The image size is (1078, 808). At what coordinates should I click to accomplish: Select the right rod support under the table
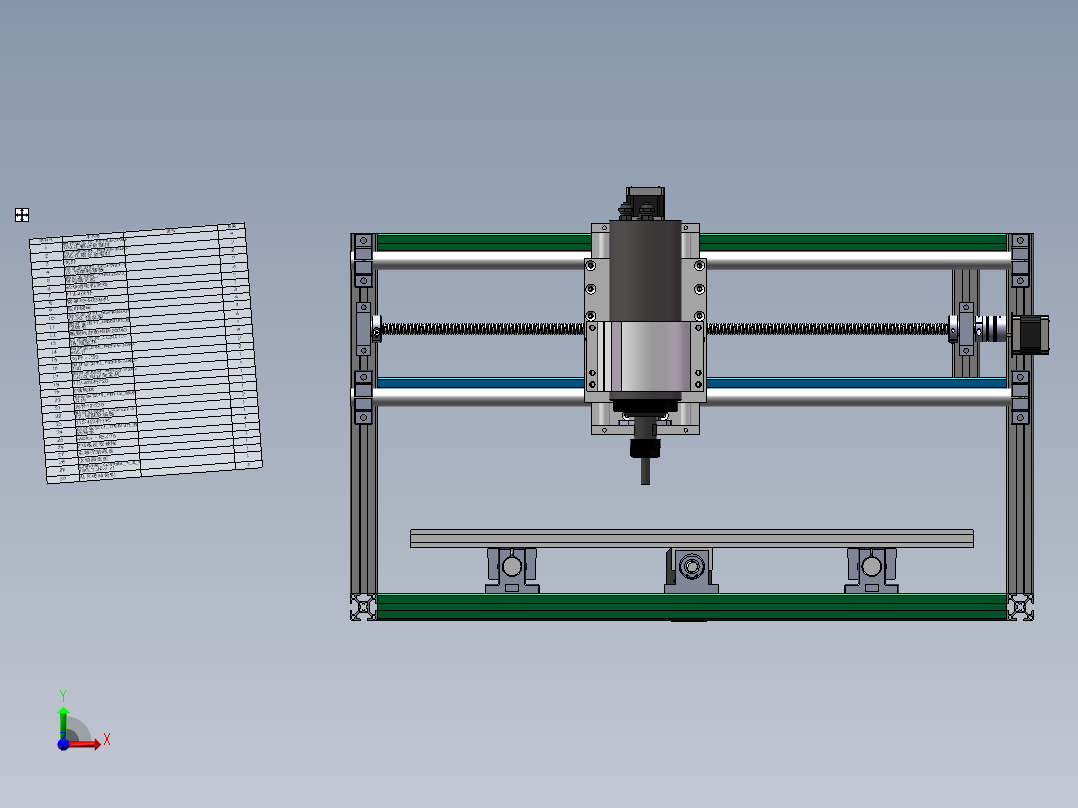point(871,570)
